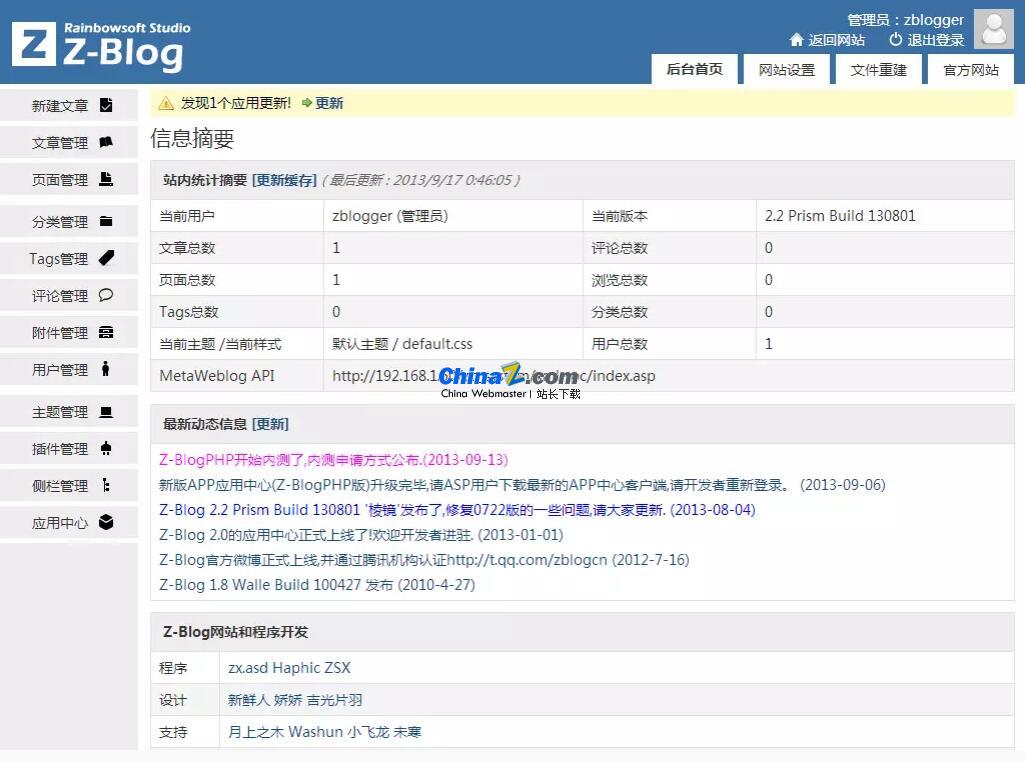
Task: Click the 应用中心 box icon
Action: pos(106,522)
